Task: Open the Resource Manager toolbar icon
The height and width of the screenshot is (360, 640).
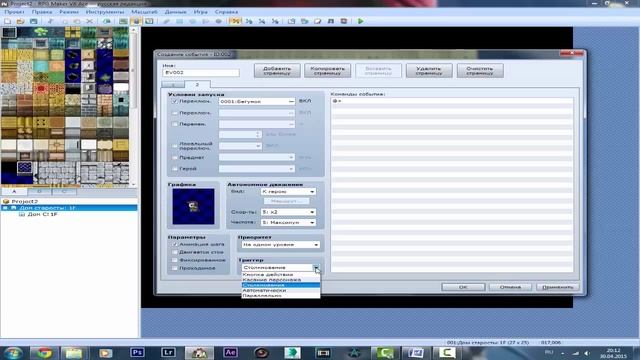Action: pos(304,21)
